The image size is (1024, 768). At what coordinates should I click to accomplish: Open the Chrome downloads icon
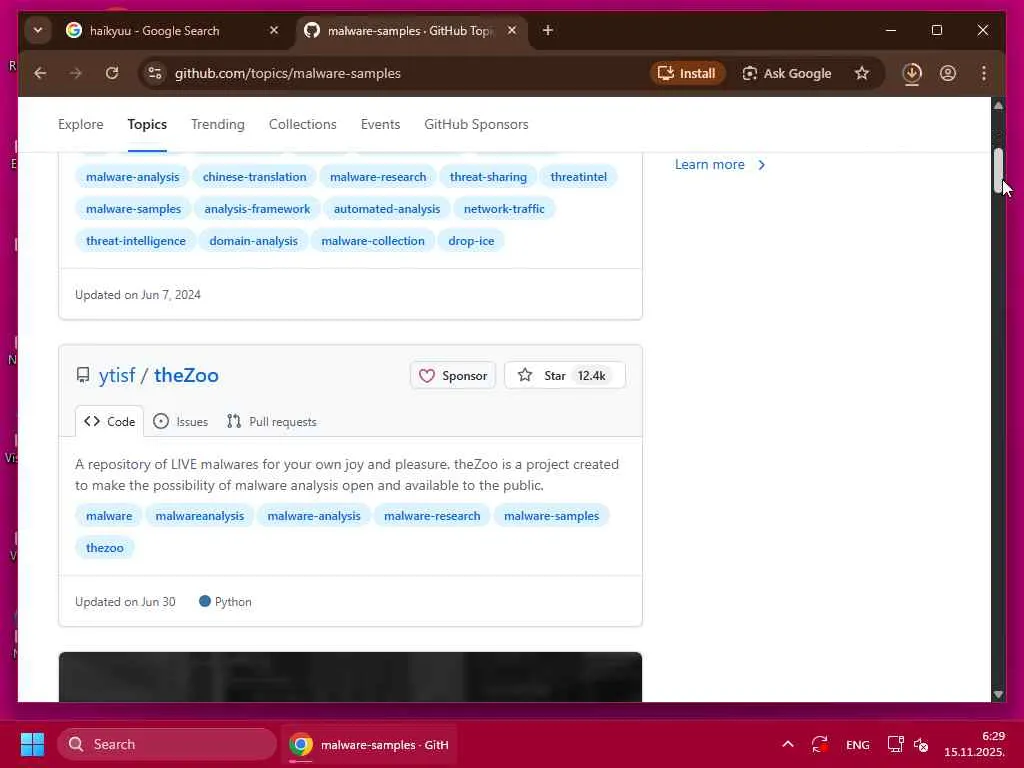point(912,73)
